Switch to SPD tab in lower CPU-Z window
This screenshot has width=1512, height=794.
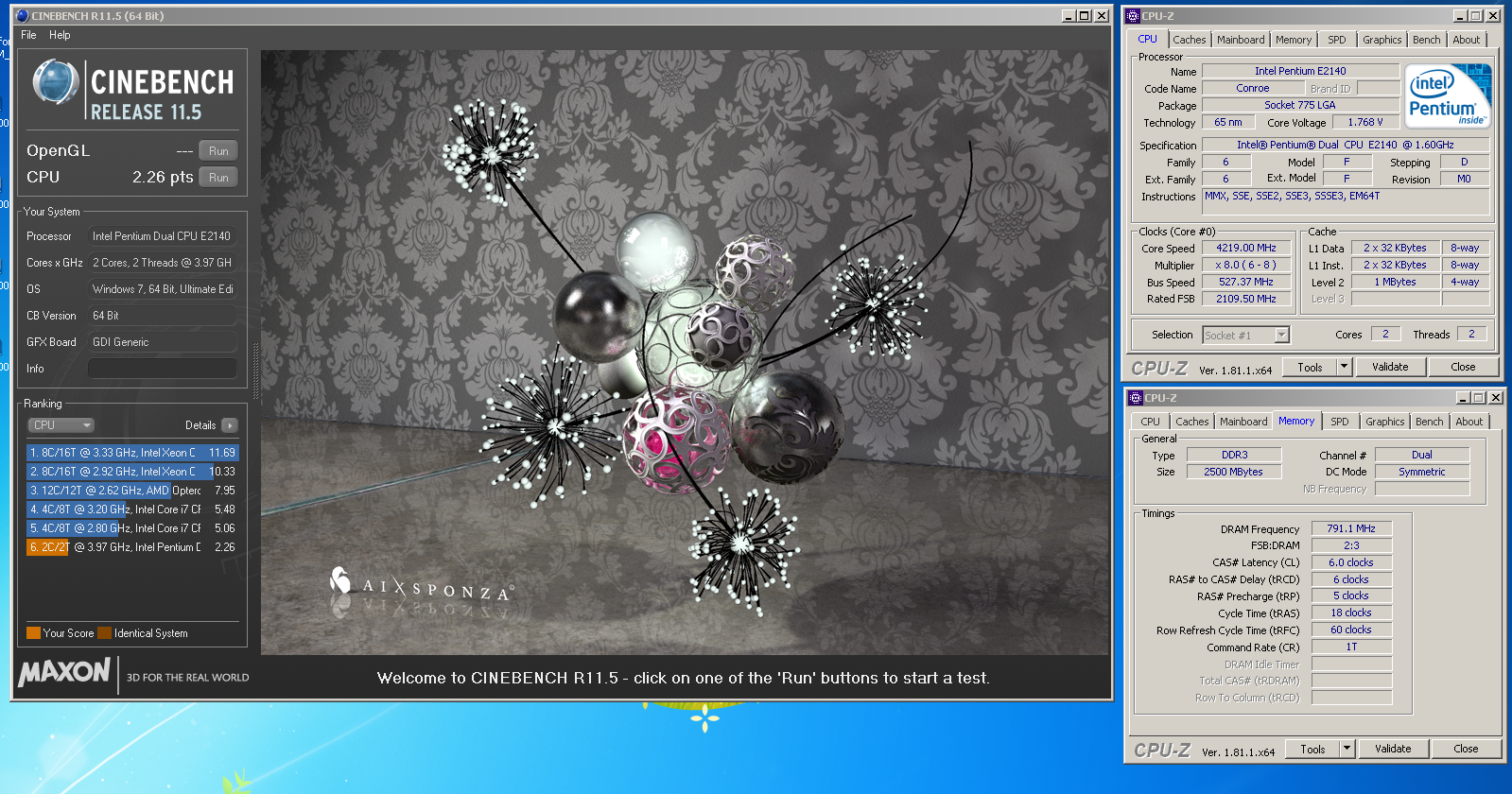(1340, 422)
